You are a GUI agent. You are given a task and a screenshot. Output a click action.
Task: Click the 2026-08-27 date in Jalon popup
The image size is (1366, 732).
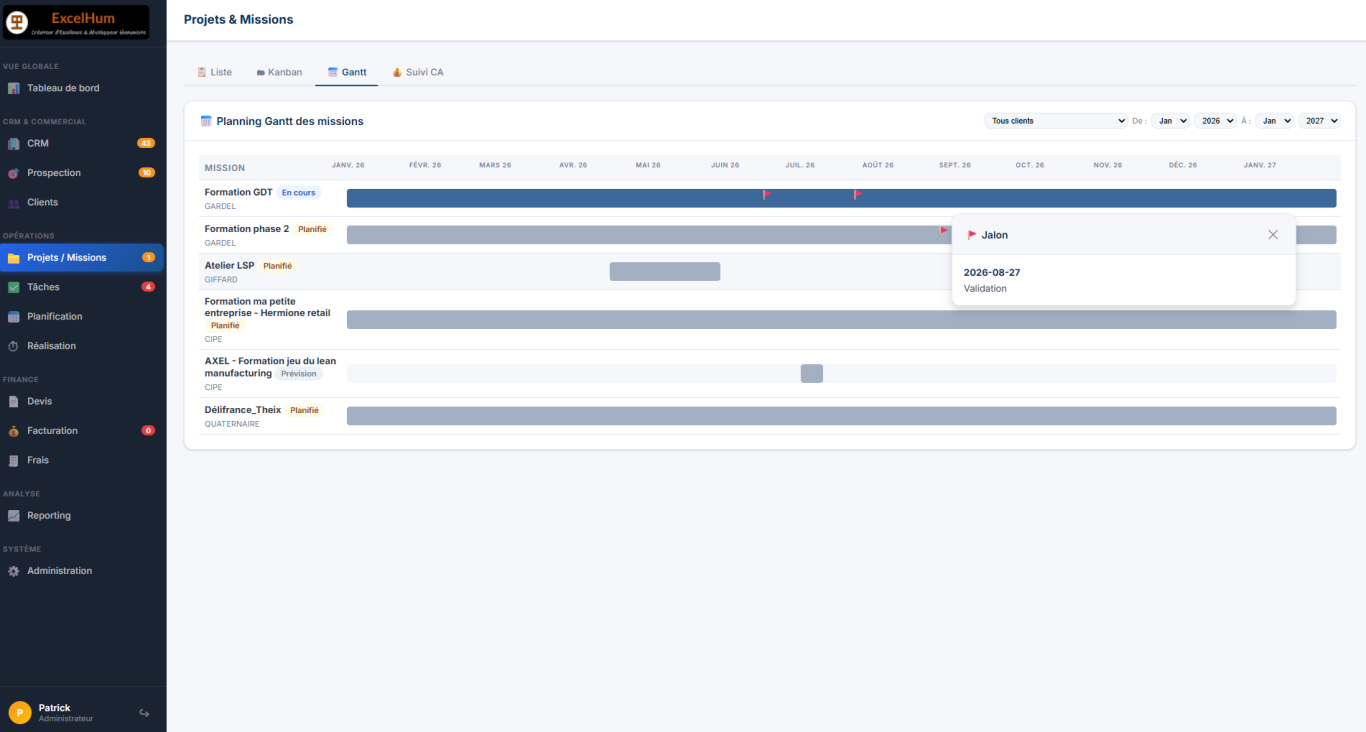(x=992, y=272)
